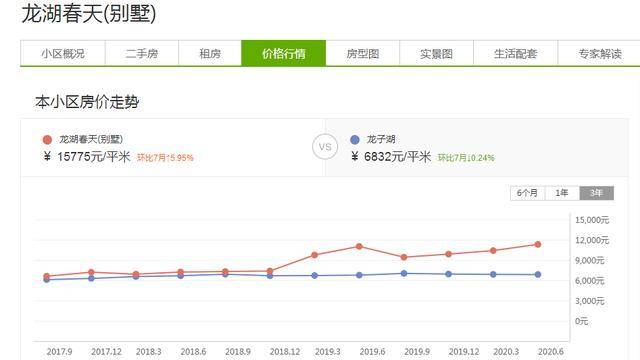Select the 3年 time range
The width and height of the screenshot is (640, 360).
(x=596, y=193)
